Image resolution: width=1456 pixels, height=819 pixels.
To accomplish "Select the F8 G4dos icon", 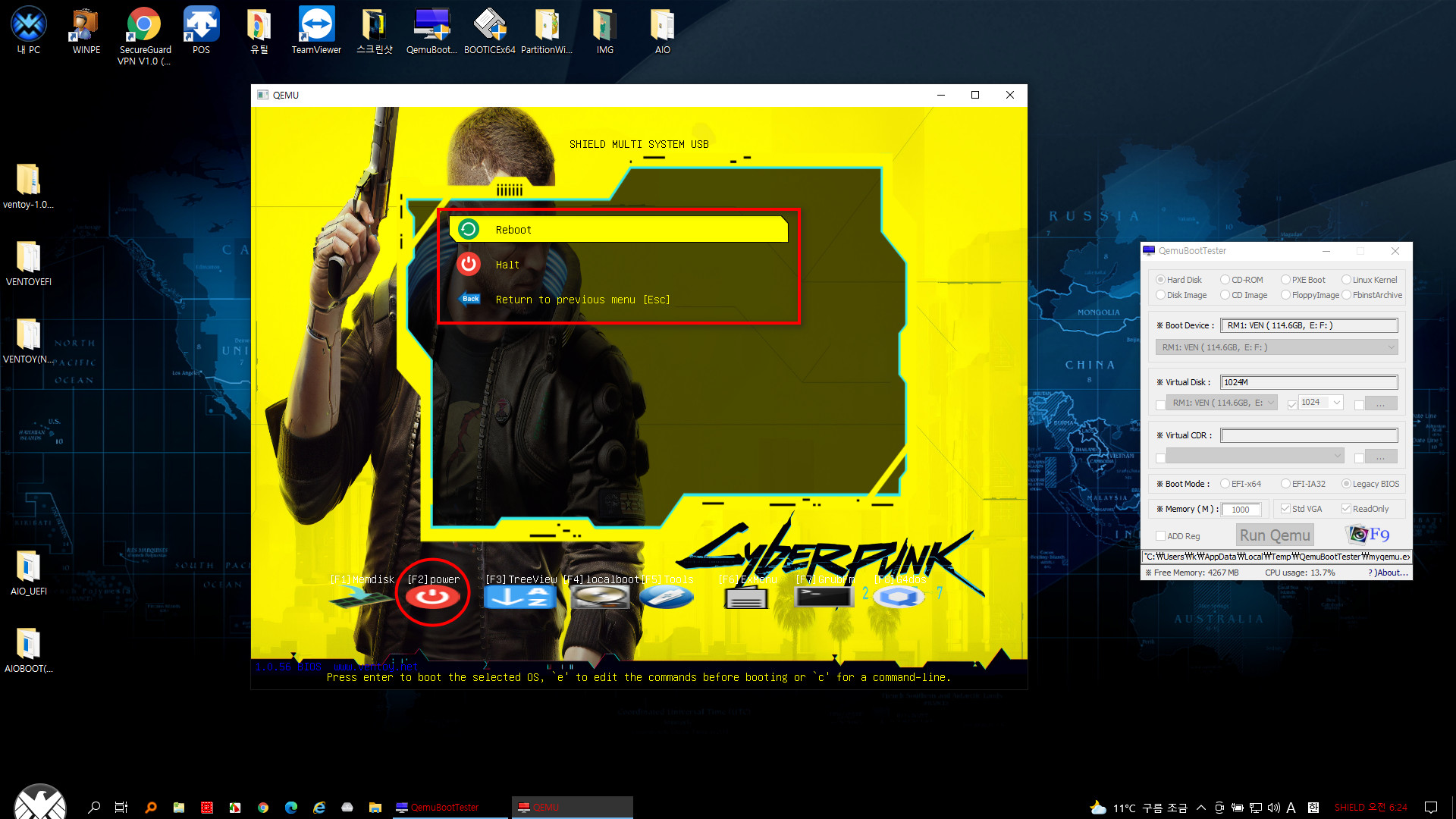I will 899,598.
